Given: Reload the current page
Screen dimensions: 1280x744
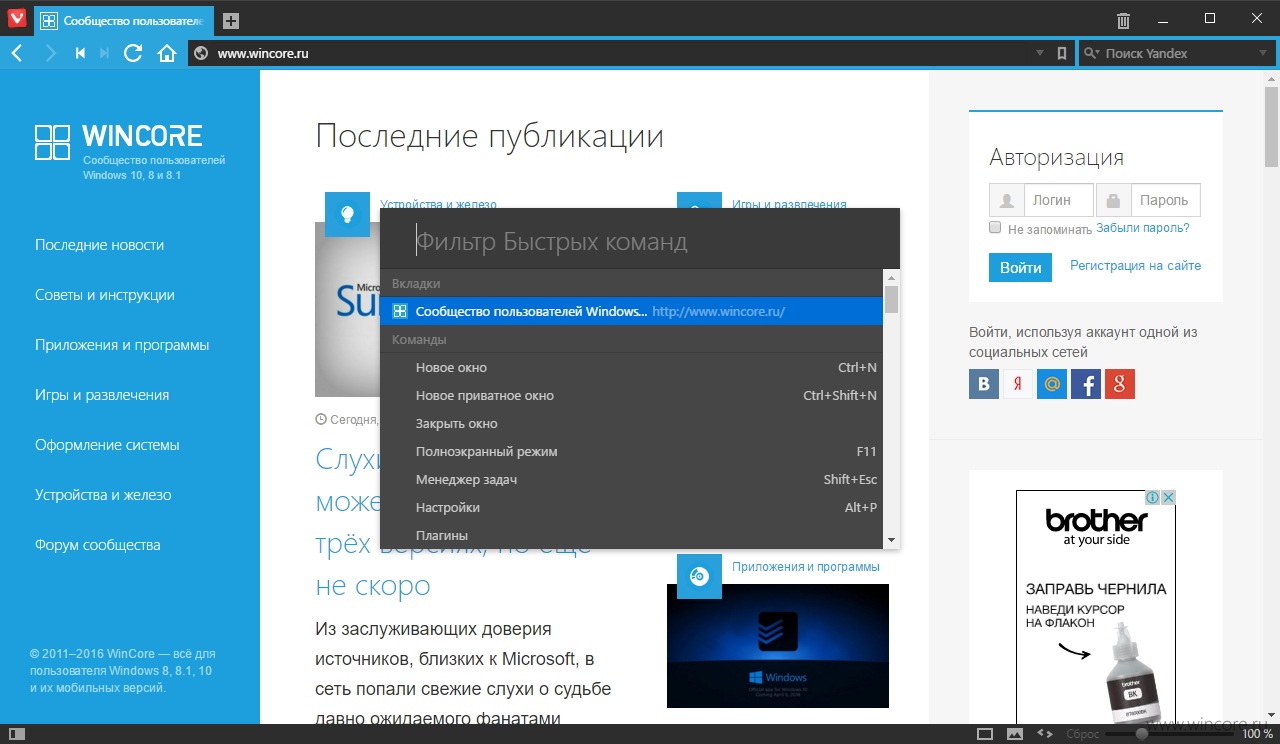Looking at the screenshot, I should coord(133,54).
